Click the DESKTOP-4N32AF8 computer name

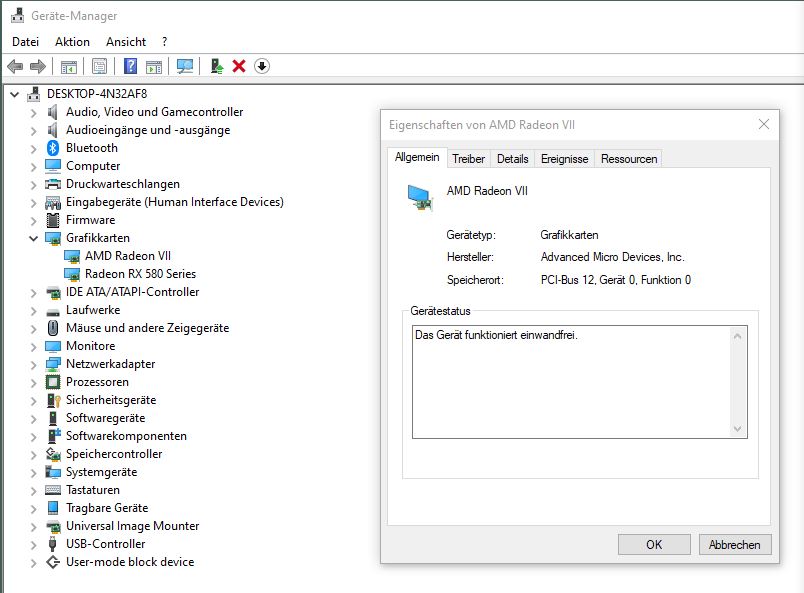pyautogui.click(x=97, y=94)
